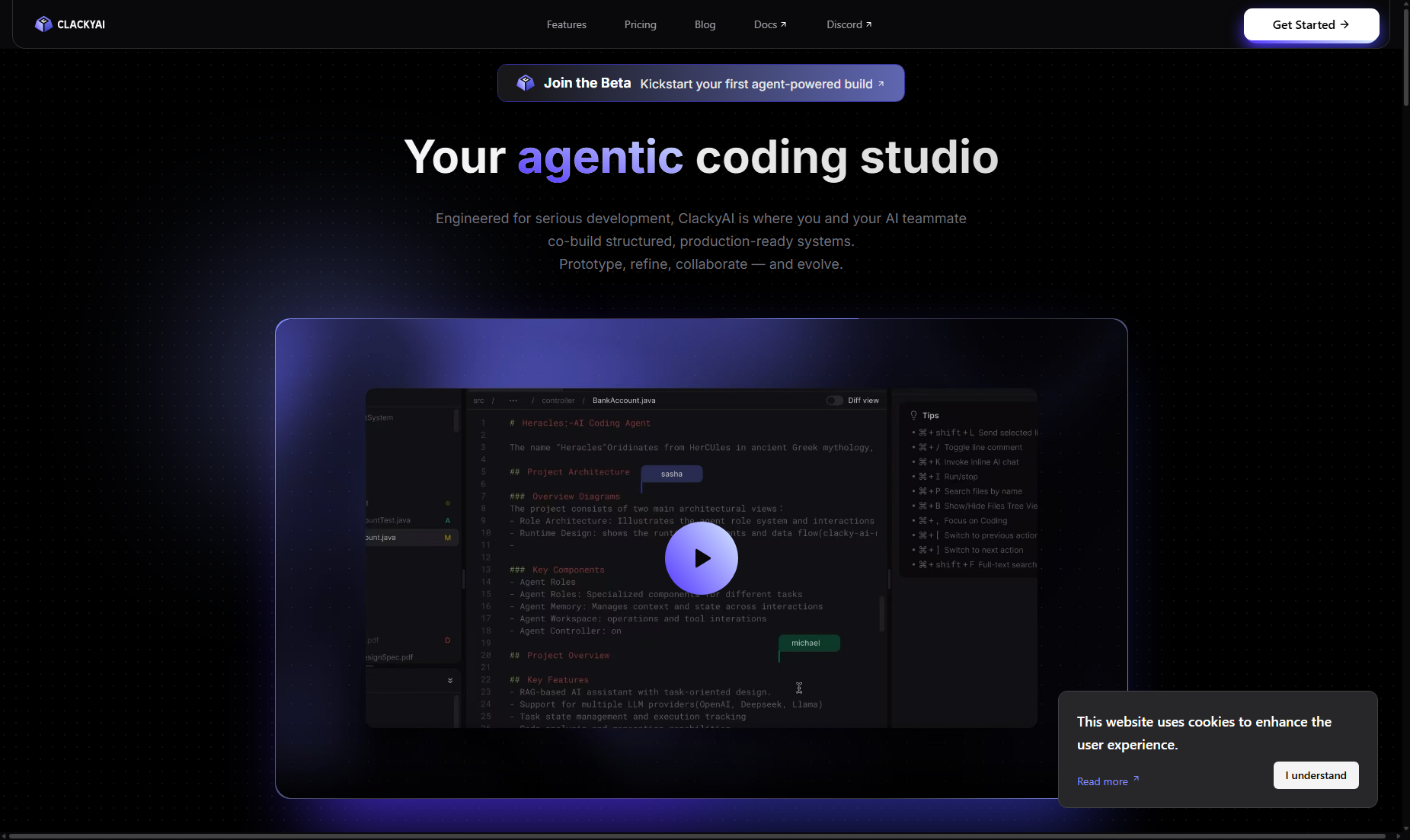Click the michael collaborator tag
The height and width of the screenshot is (840, 1410).
[x=809, y=643]
